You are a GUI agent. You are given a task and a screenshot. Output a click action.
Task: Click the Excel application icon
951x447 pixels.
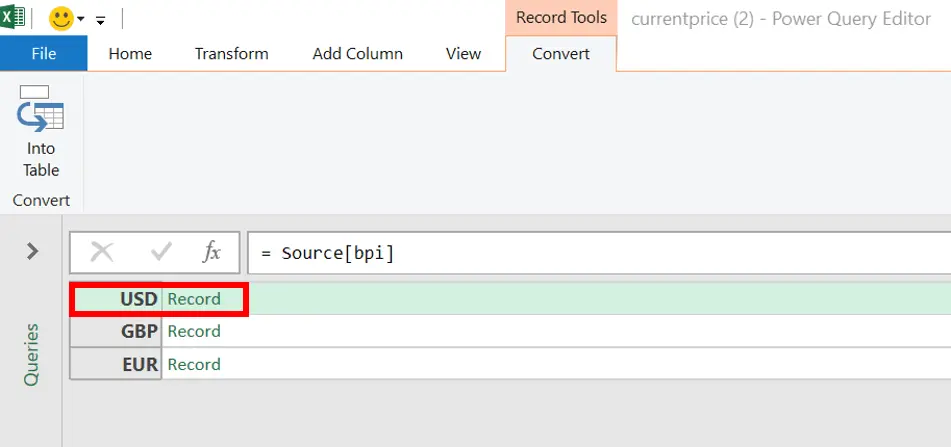pyautogui.click(x=12, y=16)
